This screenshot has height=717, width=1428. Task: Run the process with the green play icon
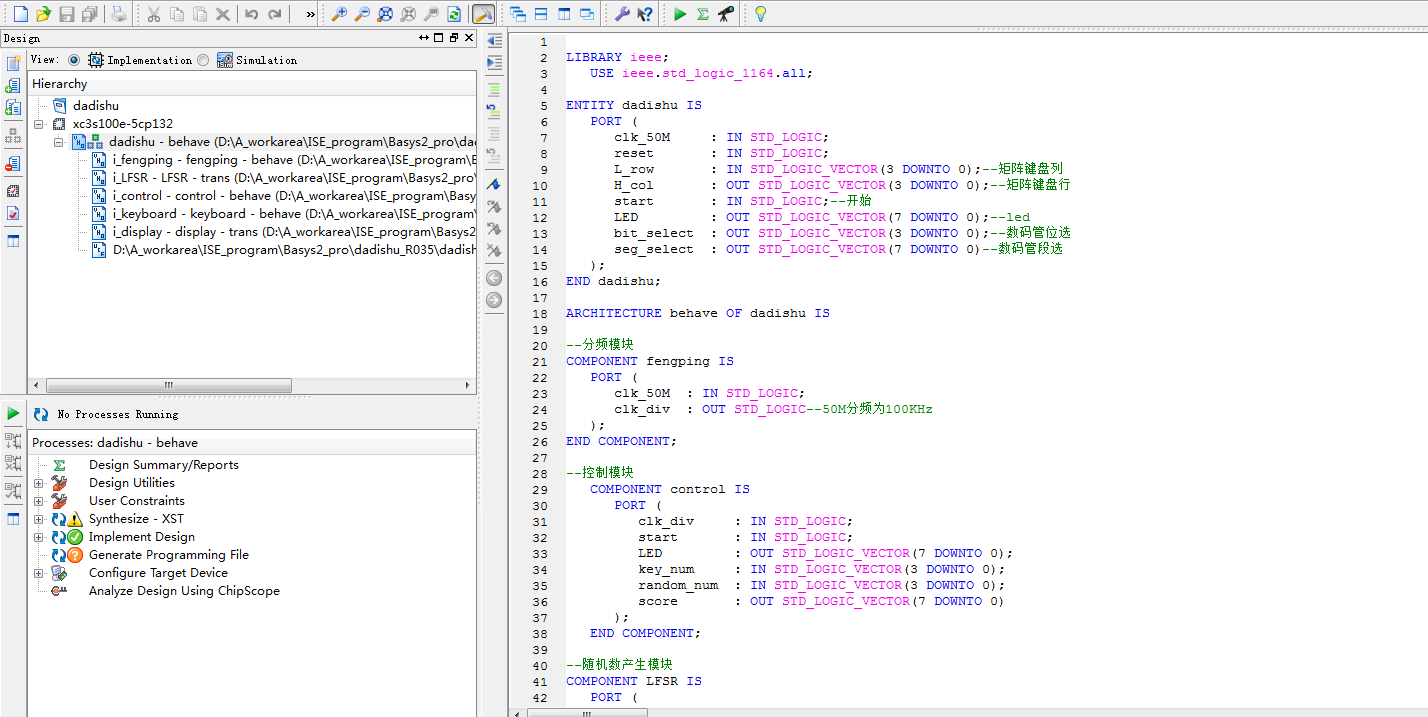click(680, 14)
